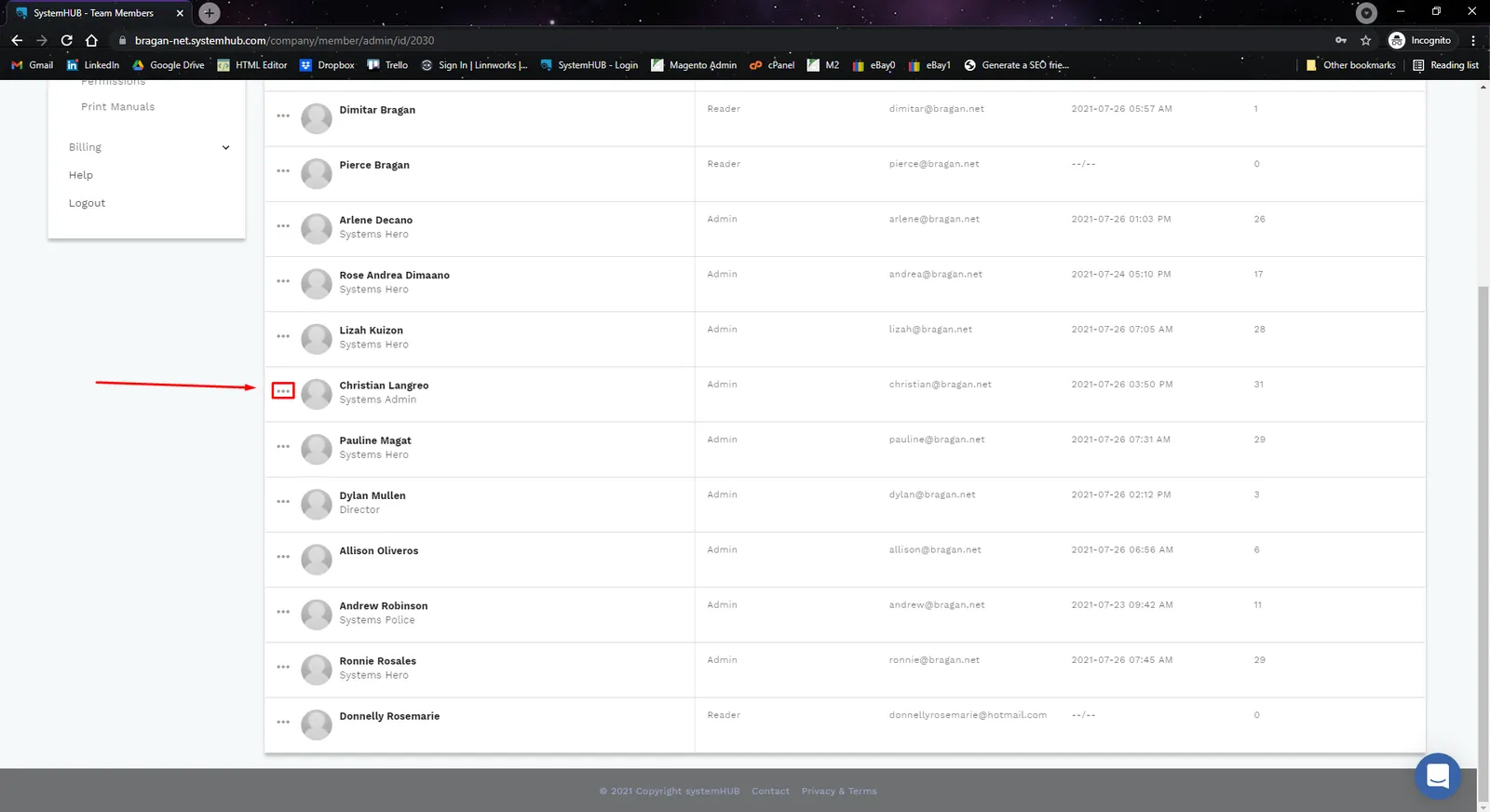Image resolution: width=1490 pixels, height=812 pixels.
Task: Select the name Andrew Robinson
Action: pyautogui.click(x=384, y=606)
